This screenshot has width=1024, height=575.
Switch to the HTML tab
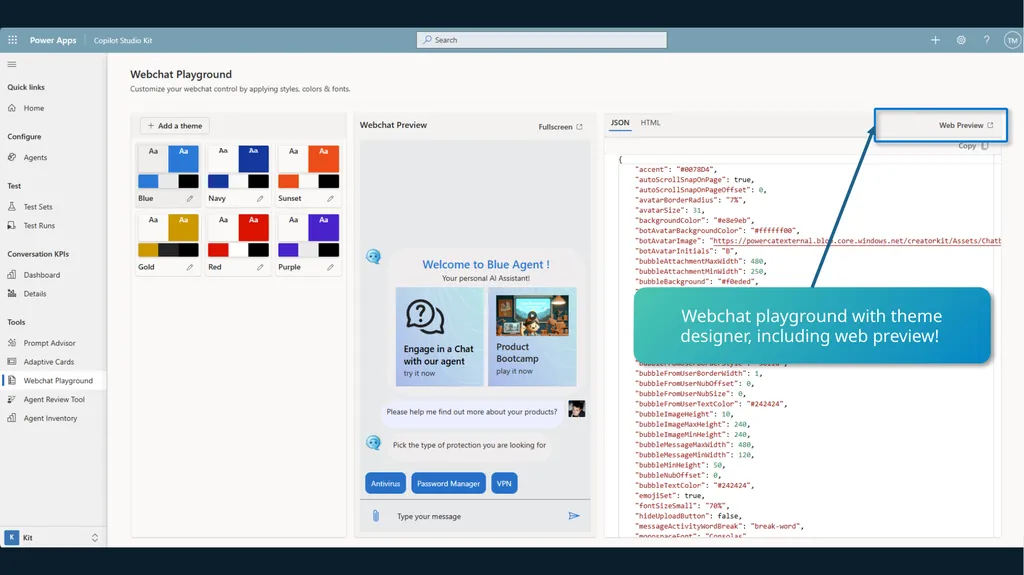[650, 123]
